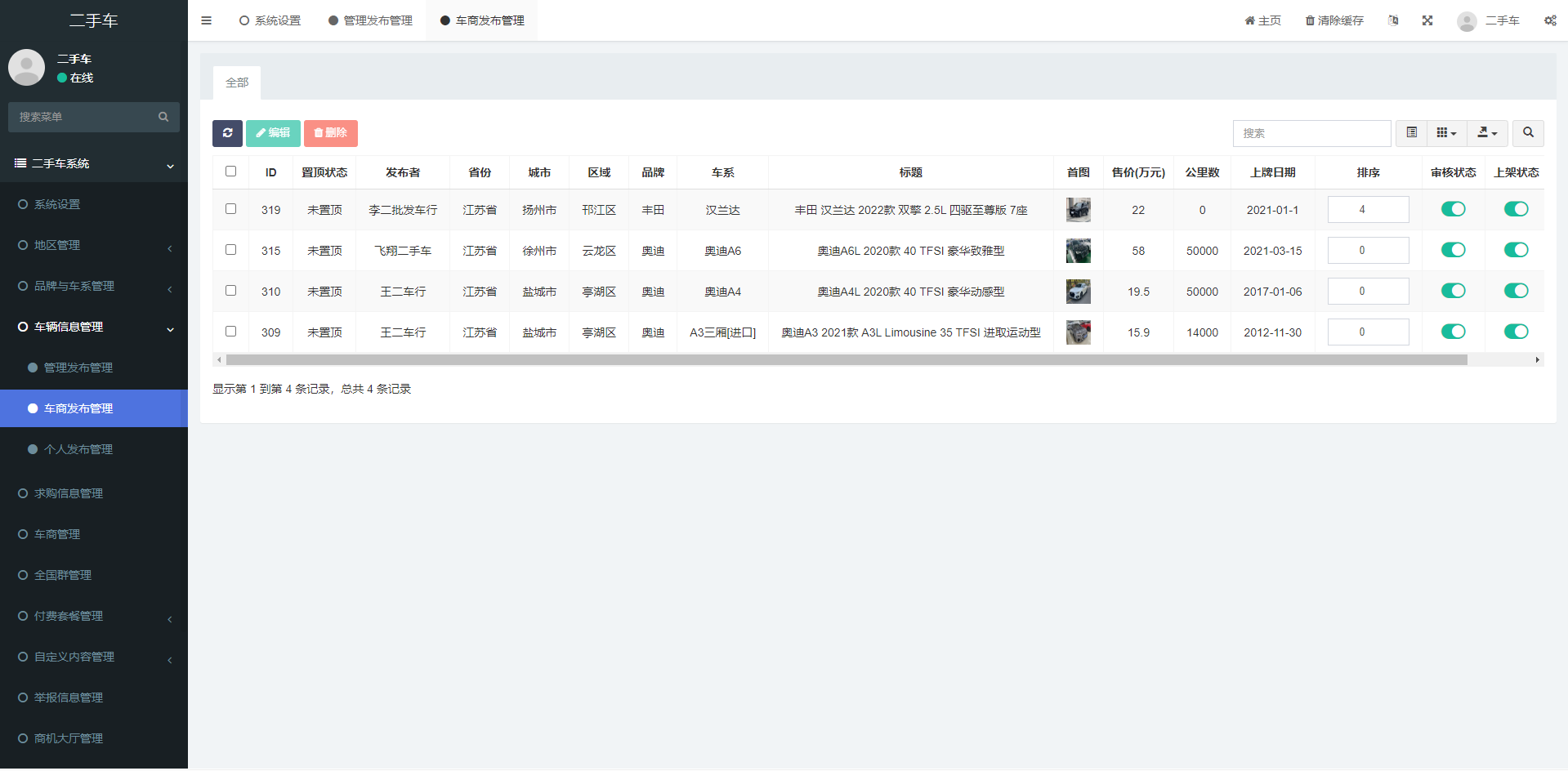Screen dimensions: 1568x771
Task: Click the refresh table button
Action: [227, 133]
